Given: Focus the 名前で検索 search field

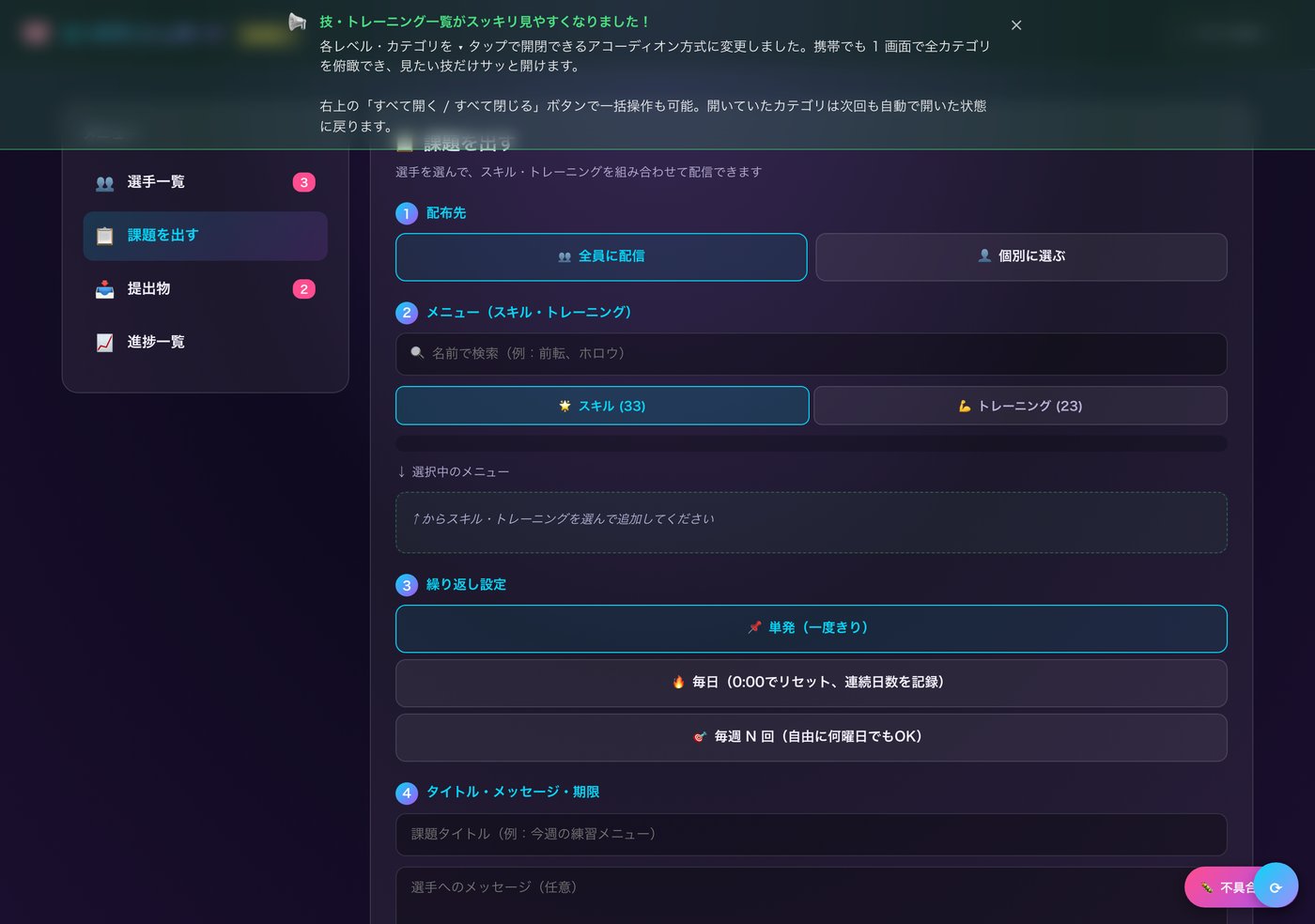Looking at the screenshot, I should pos(812,354).
